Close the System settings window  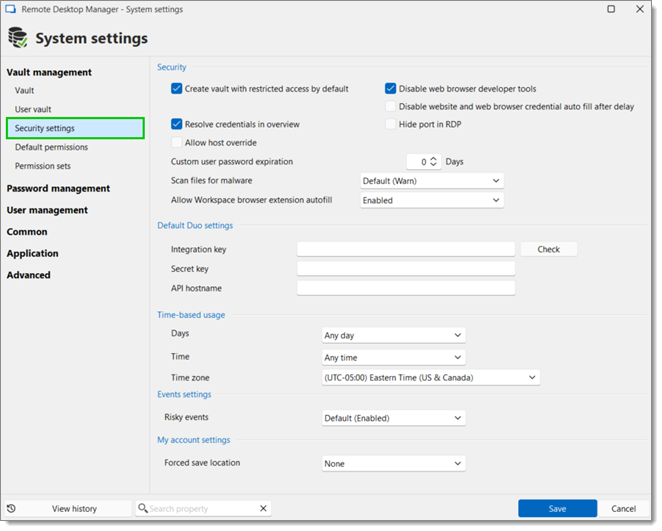(x=640, y=9)
